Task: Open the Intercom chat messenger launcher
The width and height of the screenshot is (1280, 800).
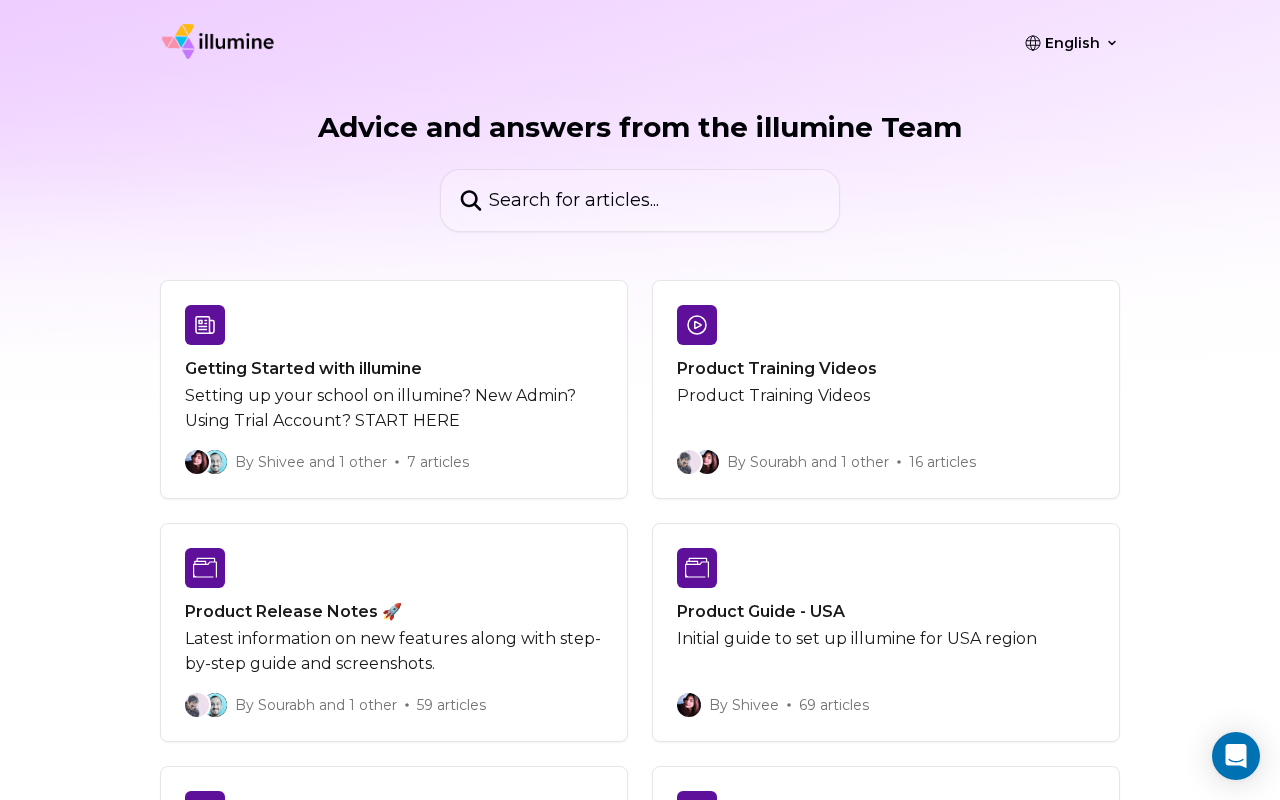Action: click(1236, 756)
